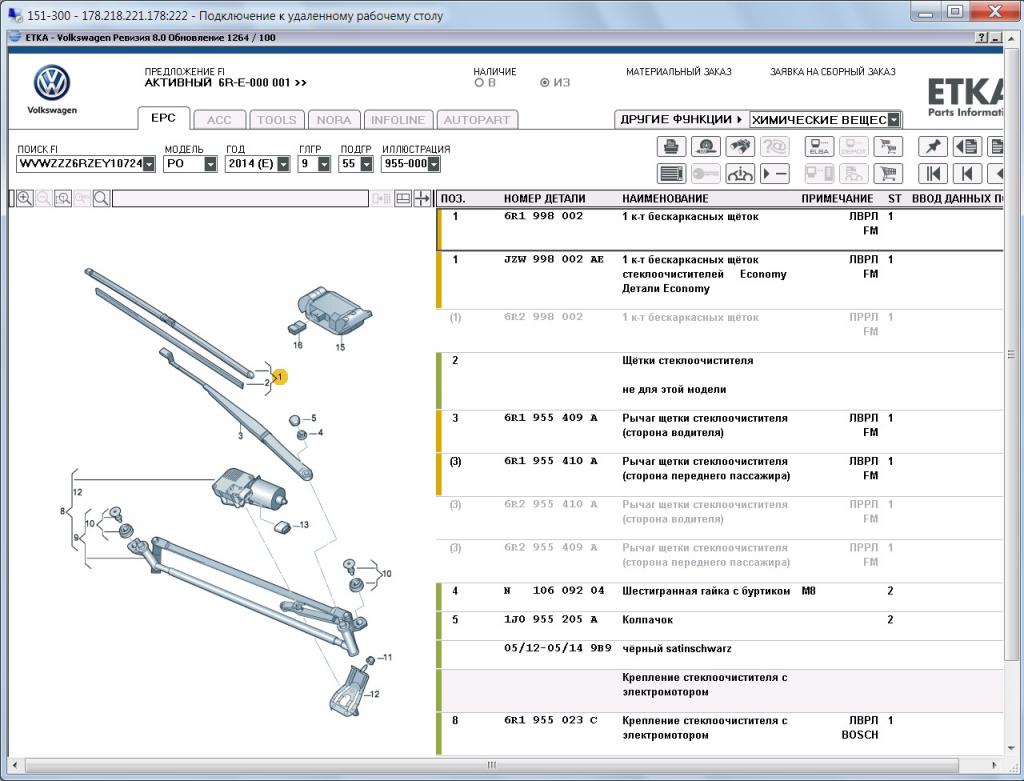The image size is (1024, 781).
Task: Open the striped list view icon
Action: 671,174
